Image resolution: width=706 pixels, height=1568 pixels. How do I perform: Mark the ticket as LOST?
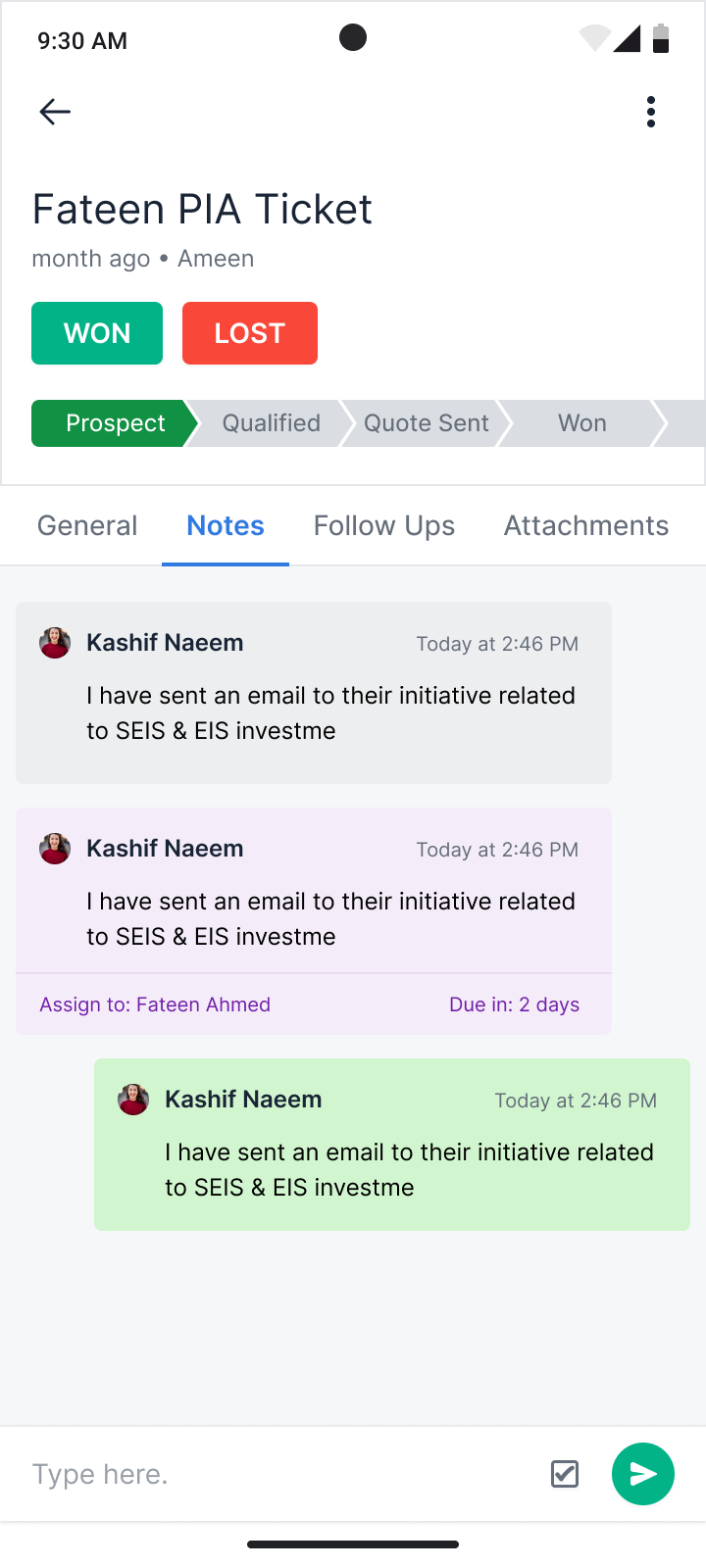point(250,333)
